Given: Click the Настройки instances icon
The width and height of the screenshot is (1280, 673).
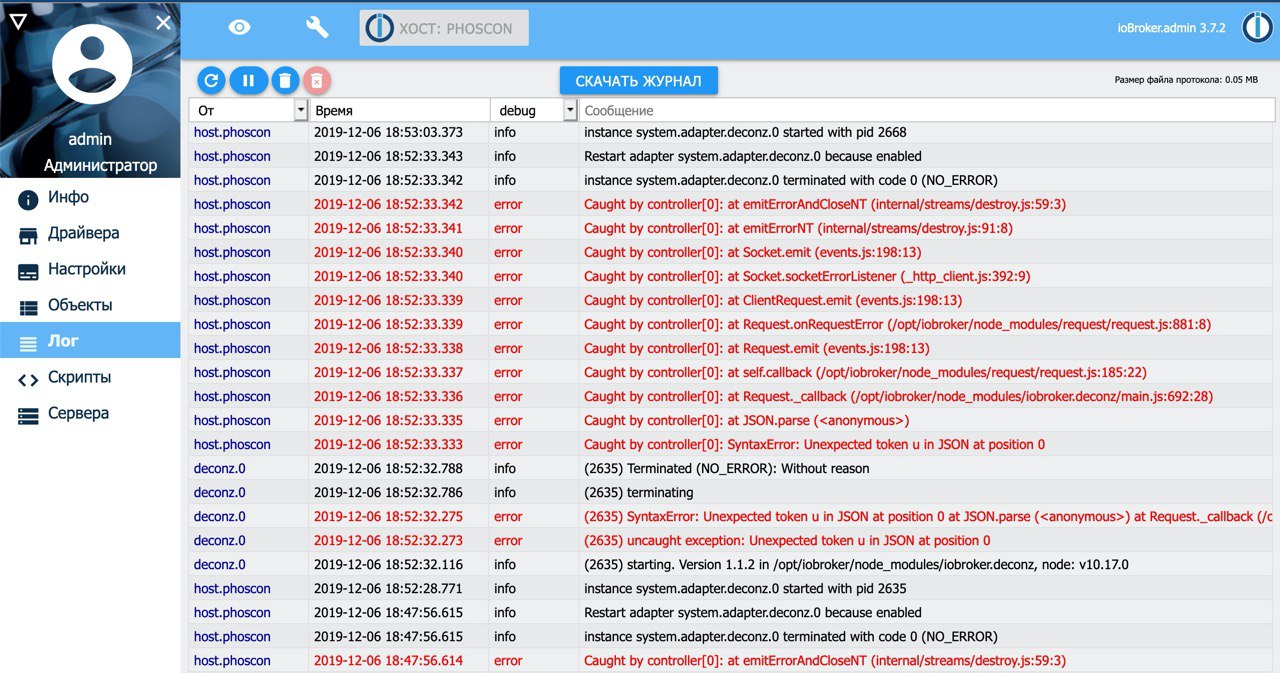Looking at the screenshot, I should (x=28, y=271).
